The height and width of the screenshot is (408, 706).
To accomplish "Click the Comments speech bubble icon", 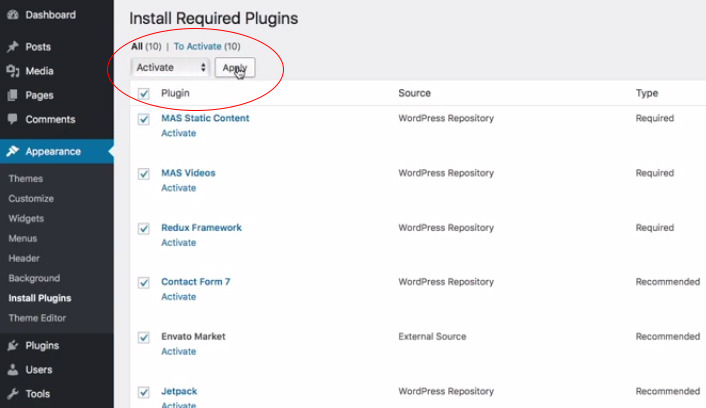I will click(x=13, y=119).
